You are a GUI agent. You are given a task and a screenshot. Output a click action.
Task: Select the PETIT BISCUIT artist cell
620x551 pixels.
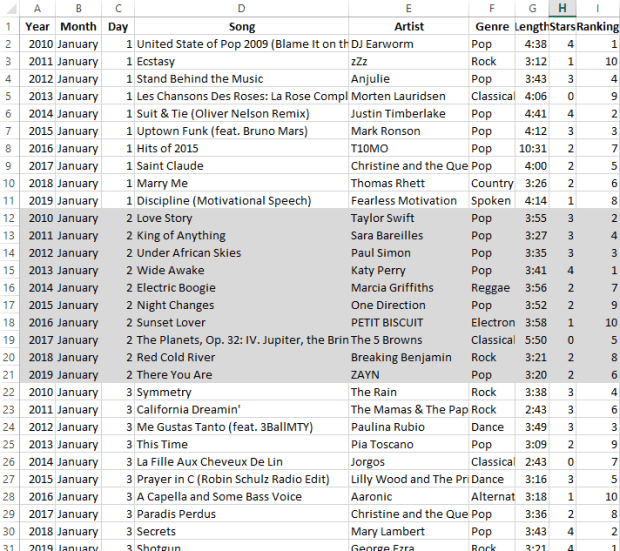click(x=408, y=323)
